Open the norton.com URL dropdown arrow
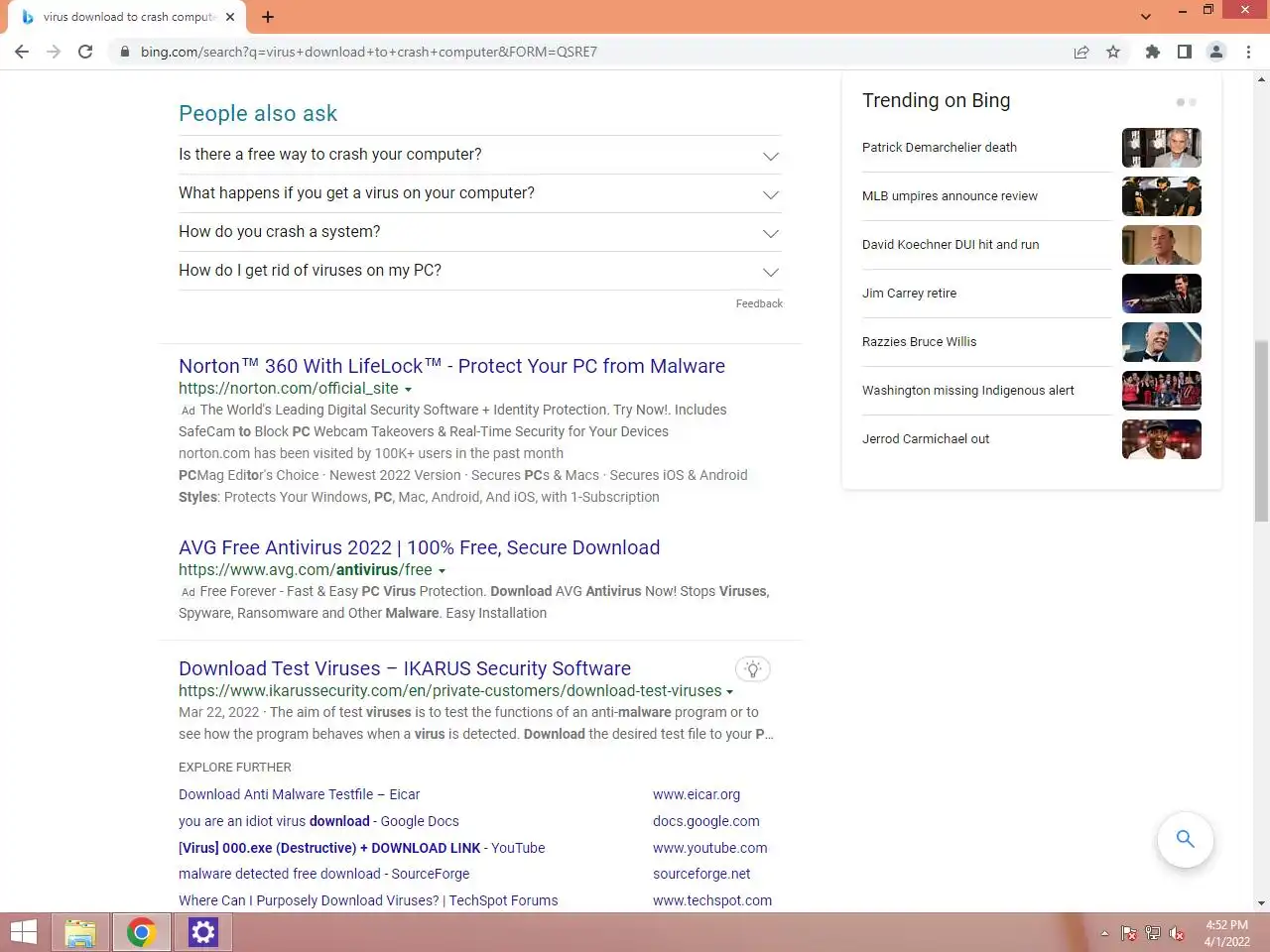This screenshot has width=1270, height=952. pos(408,390)
